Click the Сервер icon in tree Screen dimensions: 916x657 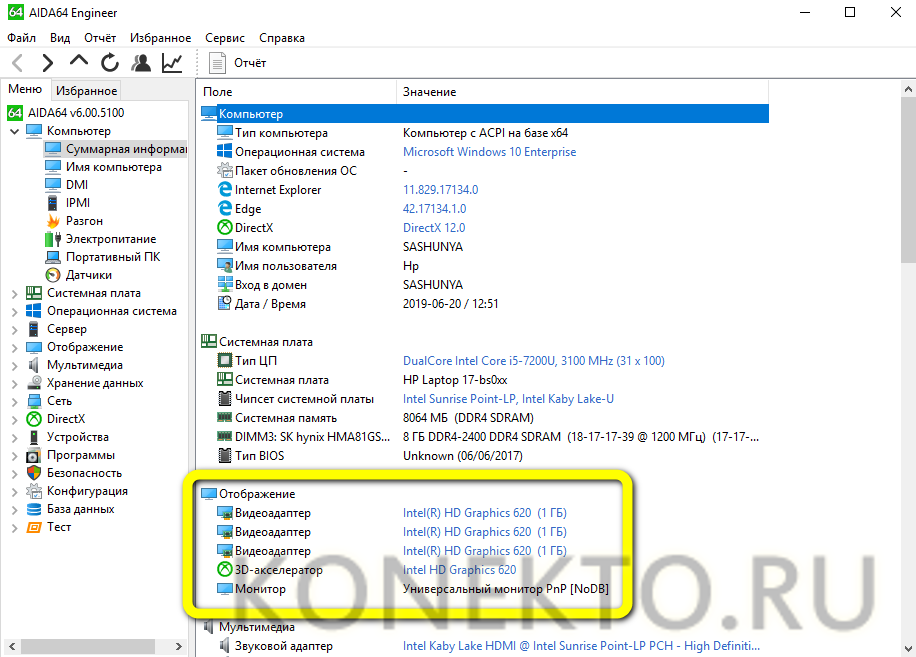[x=34, y=329]
